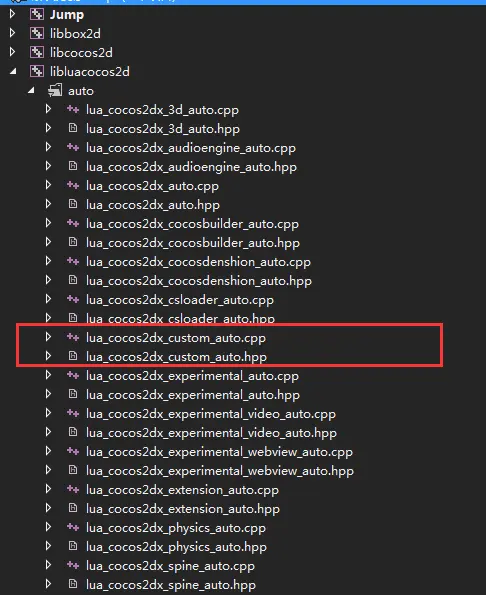Select lua_cocos2dx_cocosdenshion_auto.hpp file name
The width and height of the screenshot is (486, 595).
[x=198, y=281]
